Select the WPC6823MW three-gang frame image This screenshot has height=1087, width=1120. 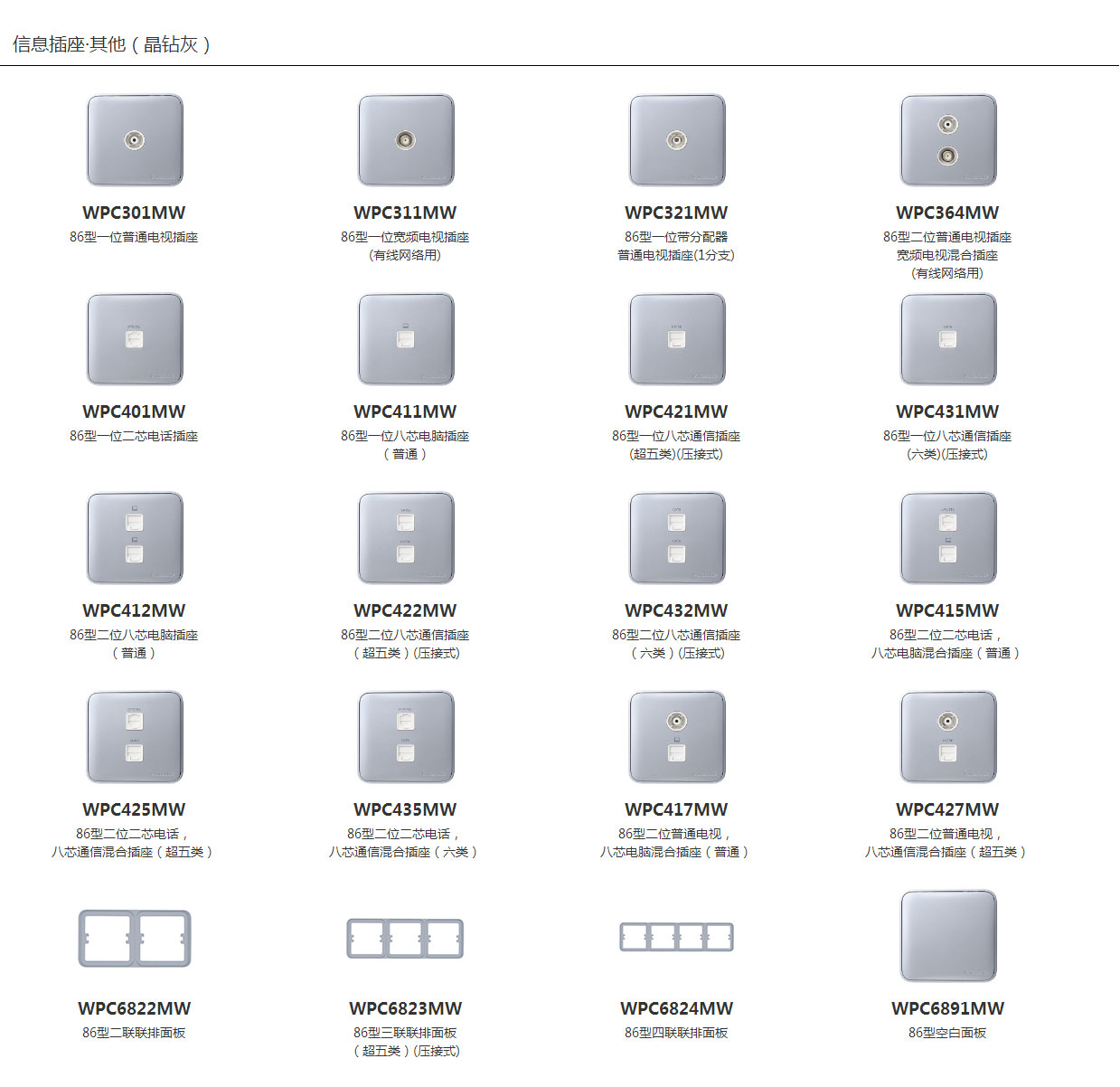click(x=406, y=939)
